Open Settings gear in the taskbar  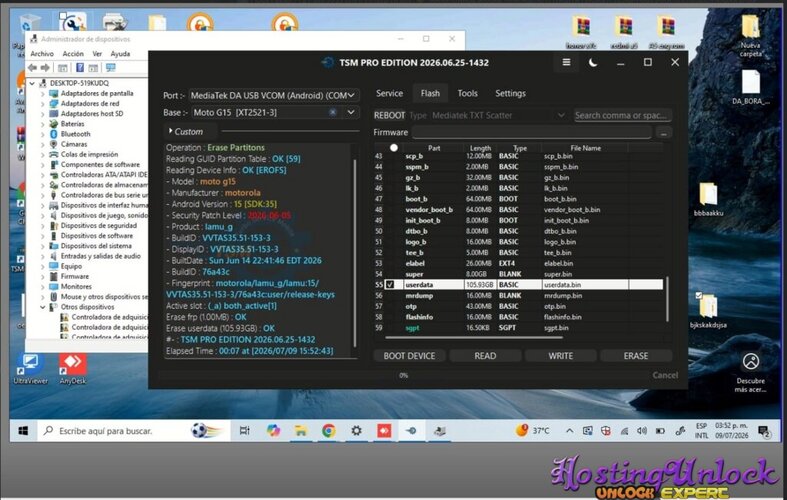356,431
